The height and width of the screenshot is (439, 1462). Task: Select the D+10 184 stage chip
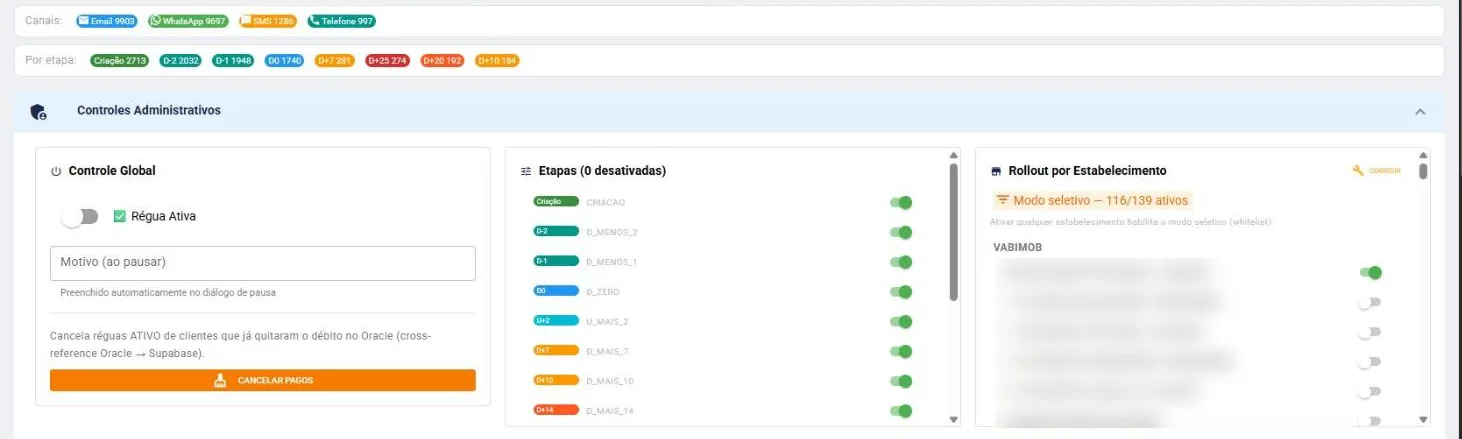click(497, 60)
